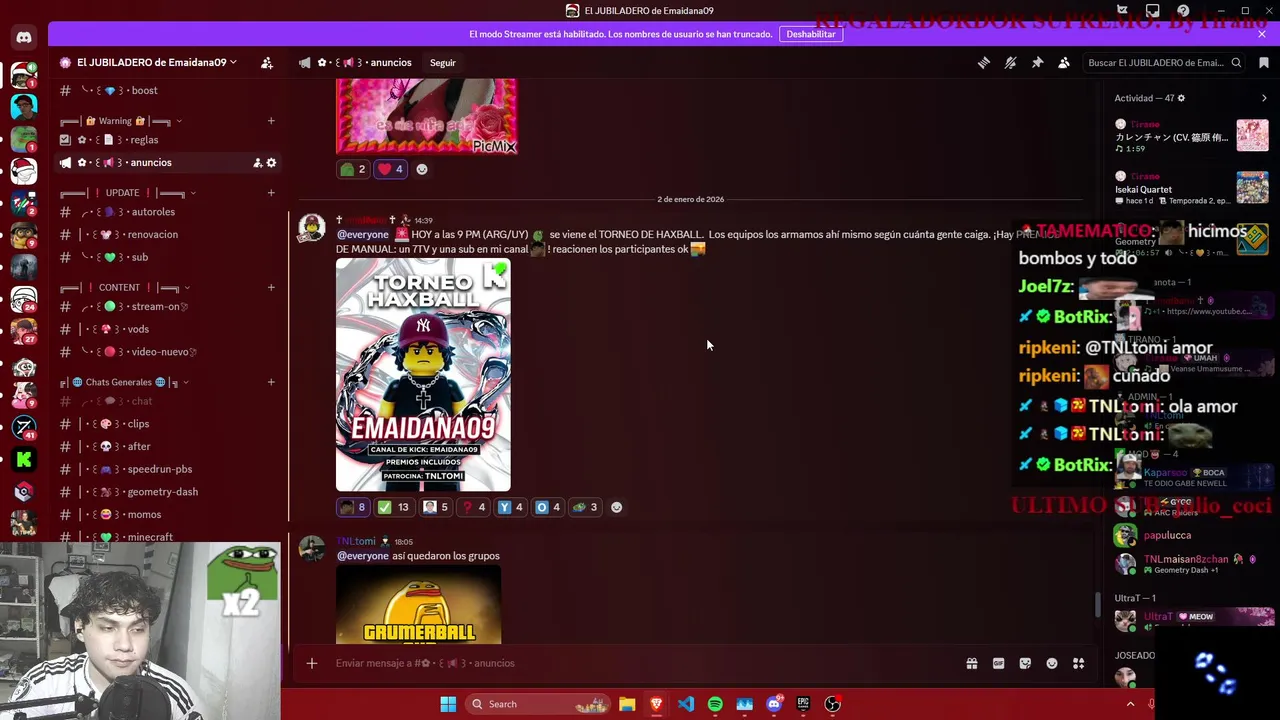1280x720 pixels.
Task: Open pinned messages in channel header
Action: [x=1037, y=62]
